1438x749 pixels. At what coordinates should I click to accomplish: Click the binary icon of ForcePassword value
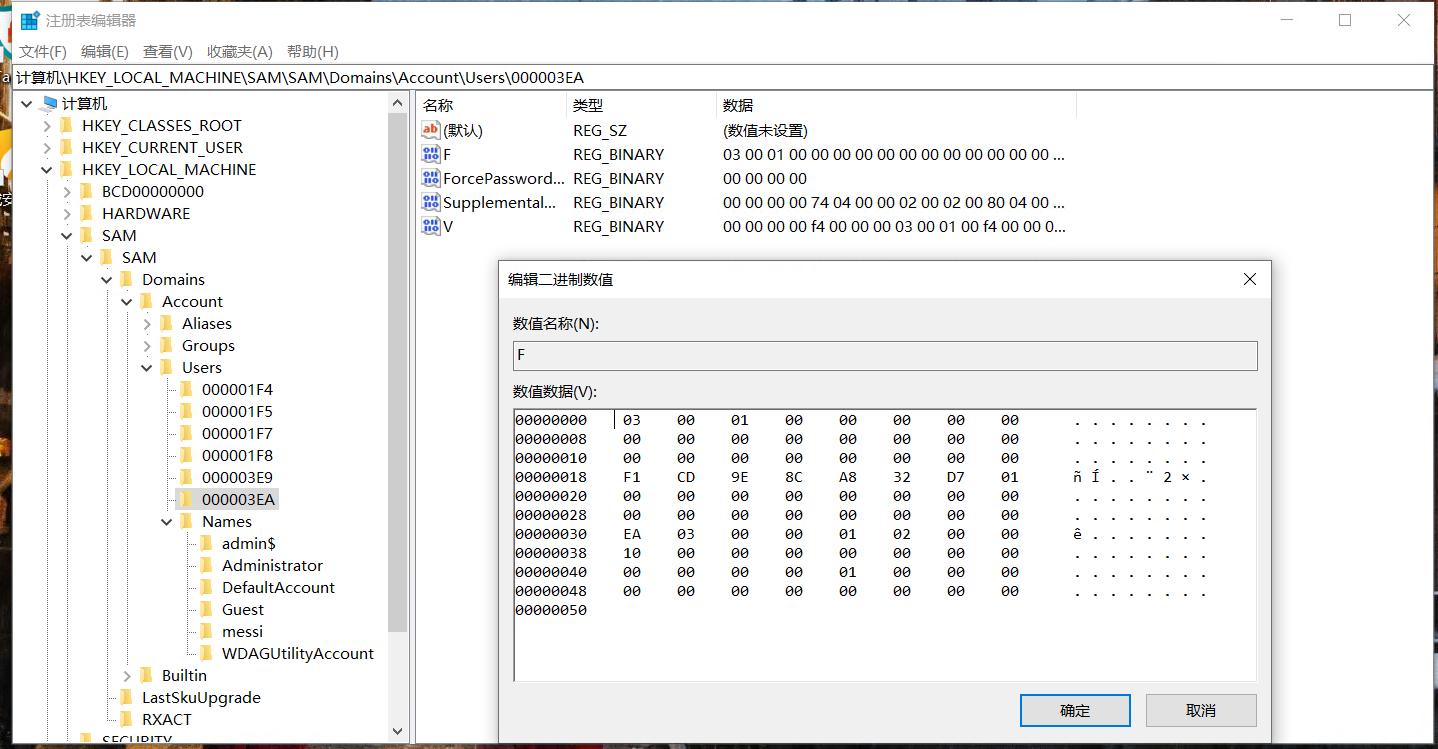pyautogui.click(x=431, y=178)
